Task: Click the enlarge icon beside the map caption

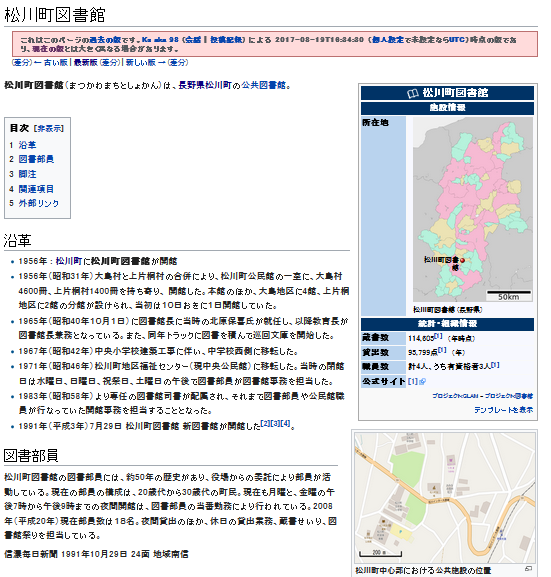Action: click(x=528, y=569)
